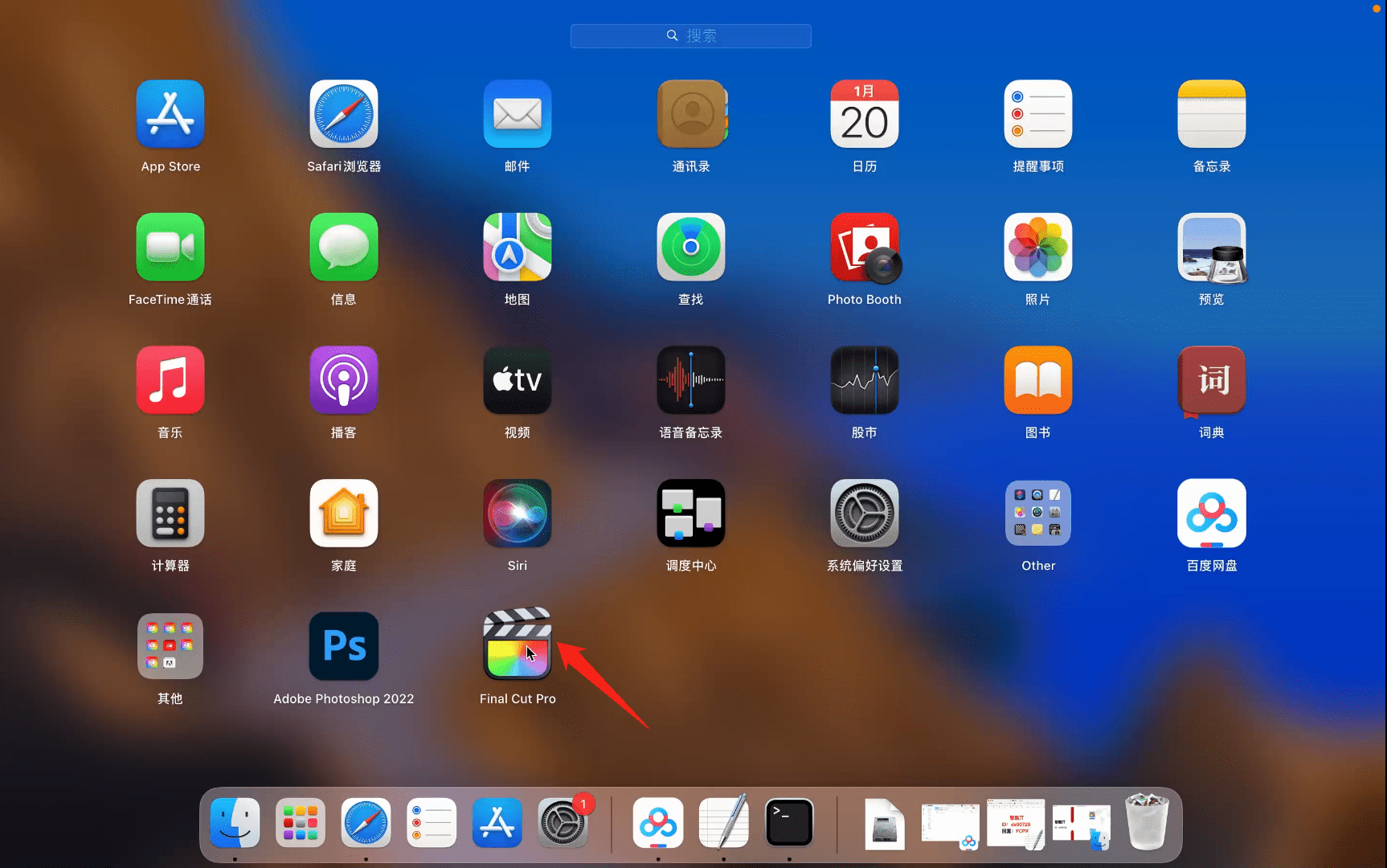Launch the 预览 Preview app
This screenshot has height=868, width=1387.
point(1212,247)
